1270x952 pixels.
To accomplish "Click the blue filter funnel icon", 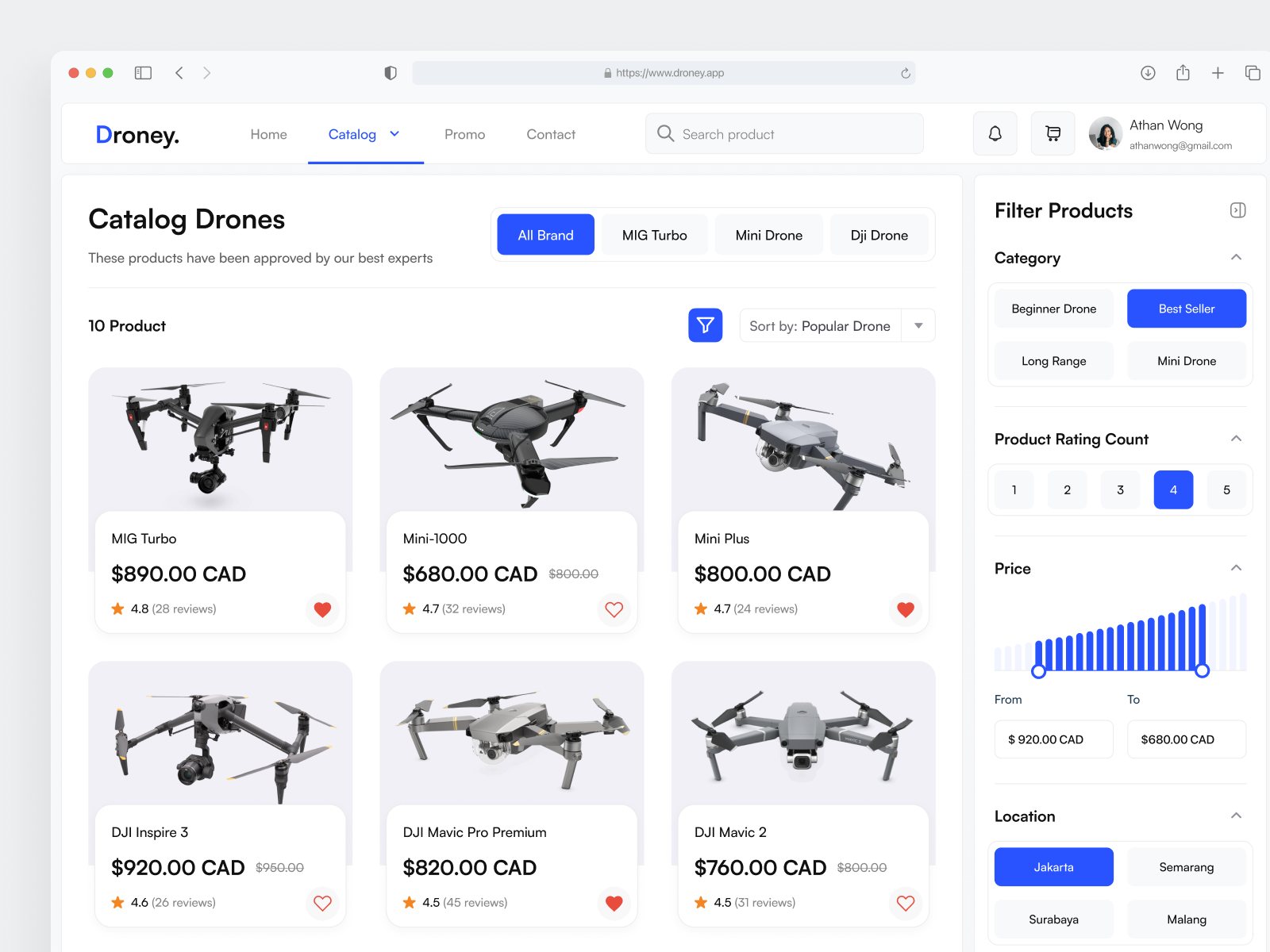I will (x=706, y=325).
